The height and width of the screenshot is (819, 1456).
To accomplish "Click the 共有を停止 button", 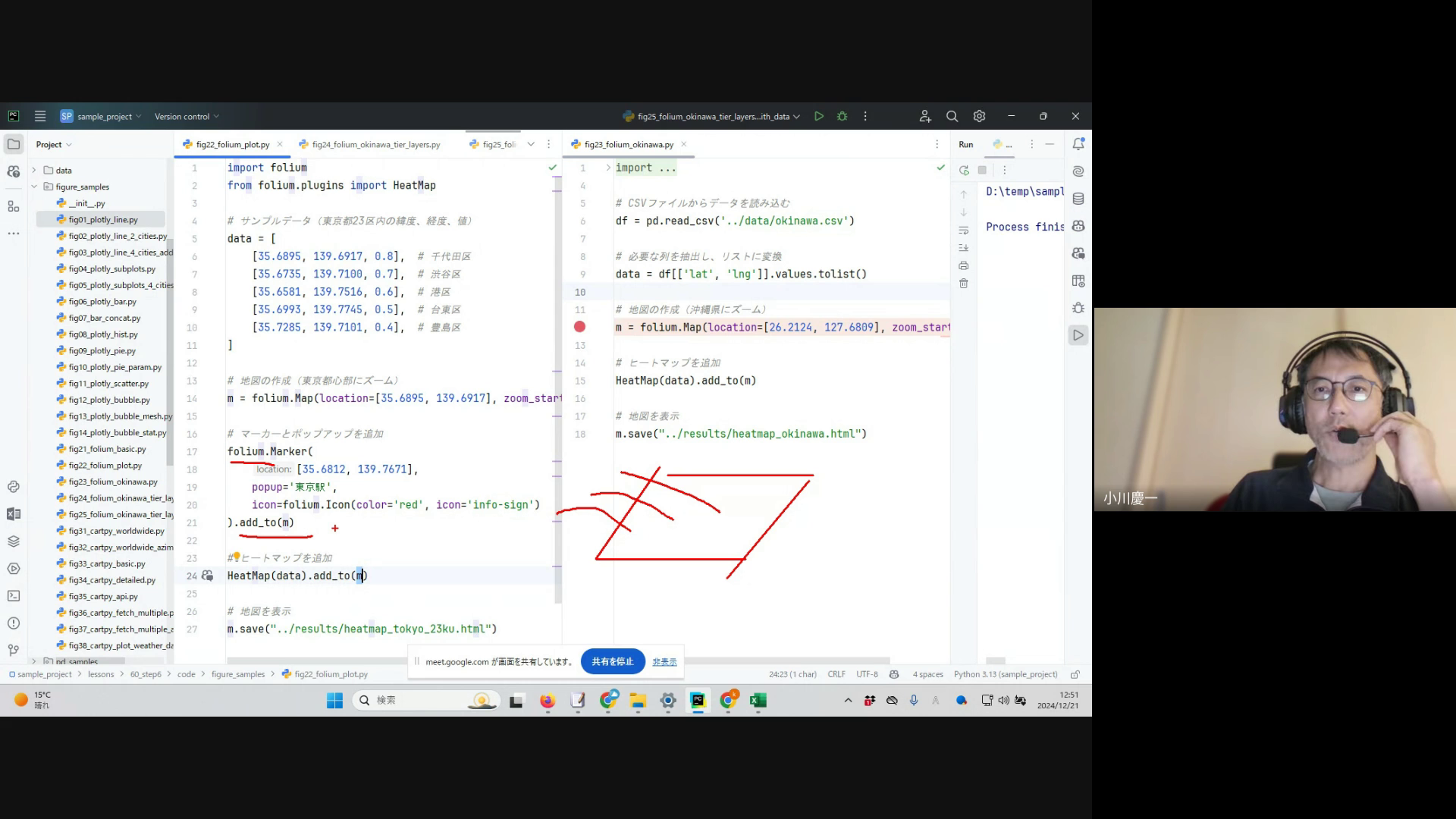I will [612, 661].
